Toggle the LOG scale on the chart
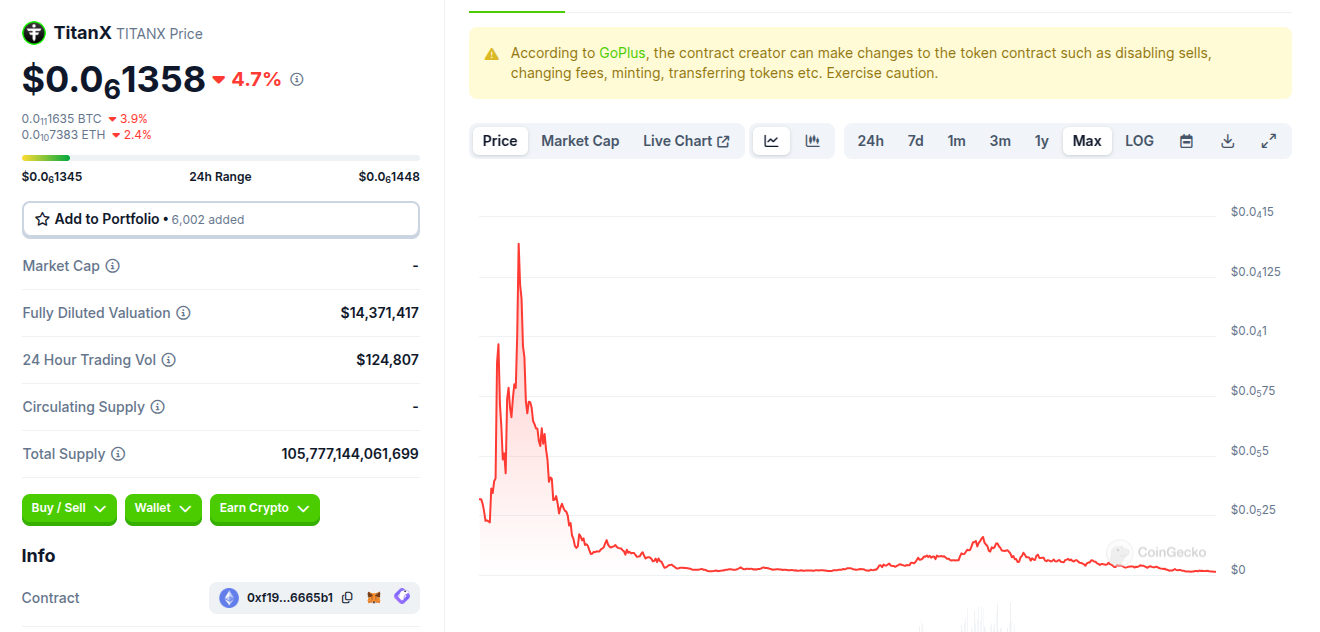 1139,141
